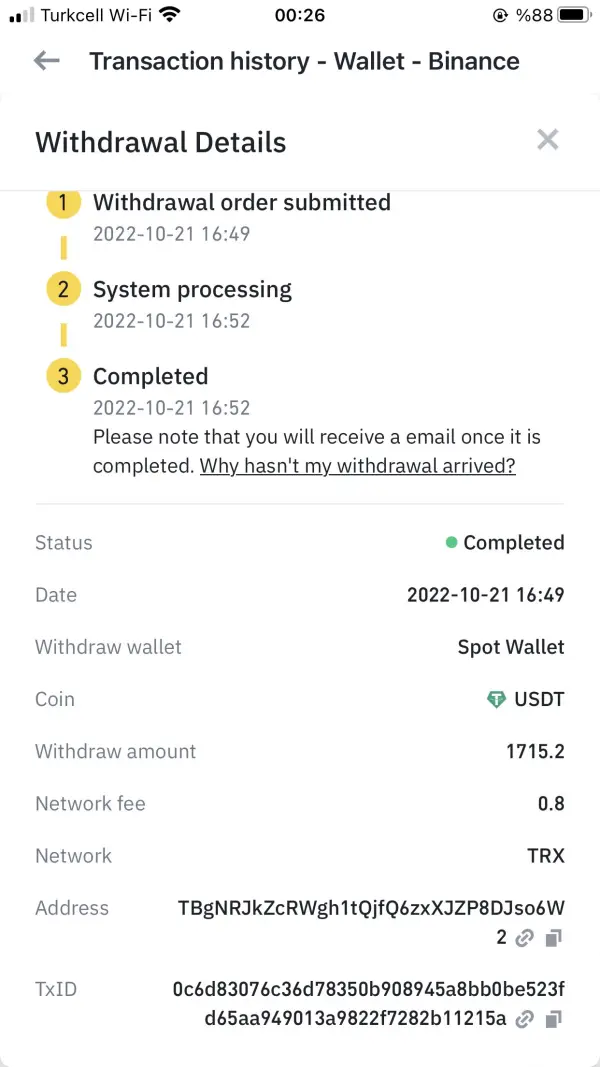Tap the green Completed status indicator
This screenshot has width=600, height=1067.
tap(452, 543)
